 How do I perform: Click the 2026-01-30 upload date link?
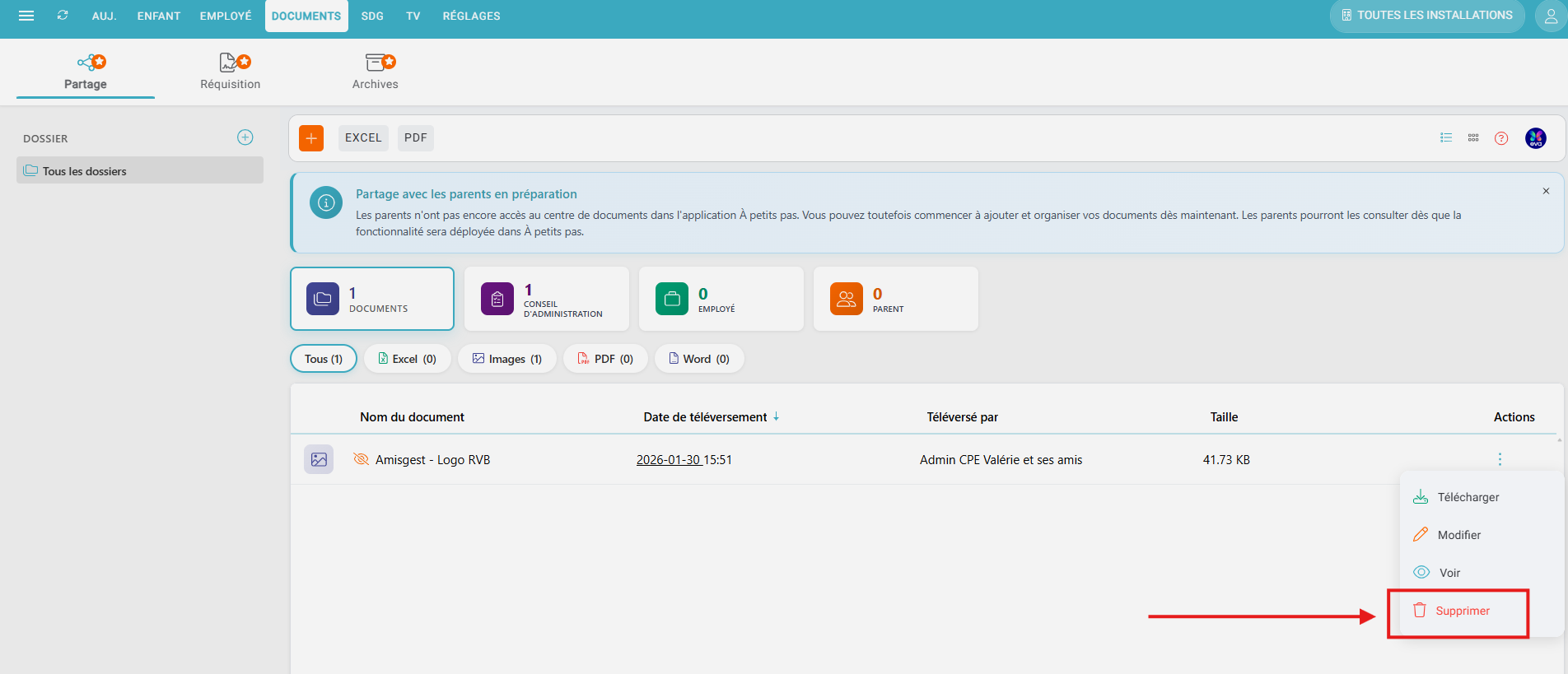[668, 460]
